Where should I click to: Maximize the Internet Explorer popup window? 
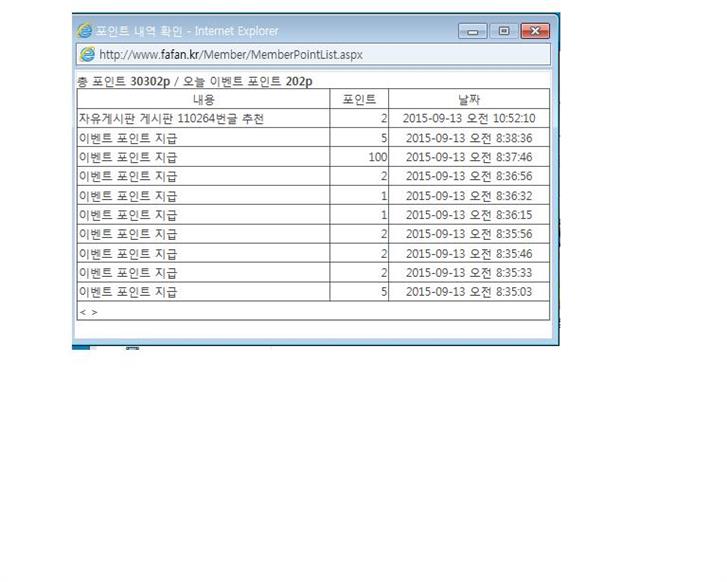503,31
